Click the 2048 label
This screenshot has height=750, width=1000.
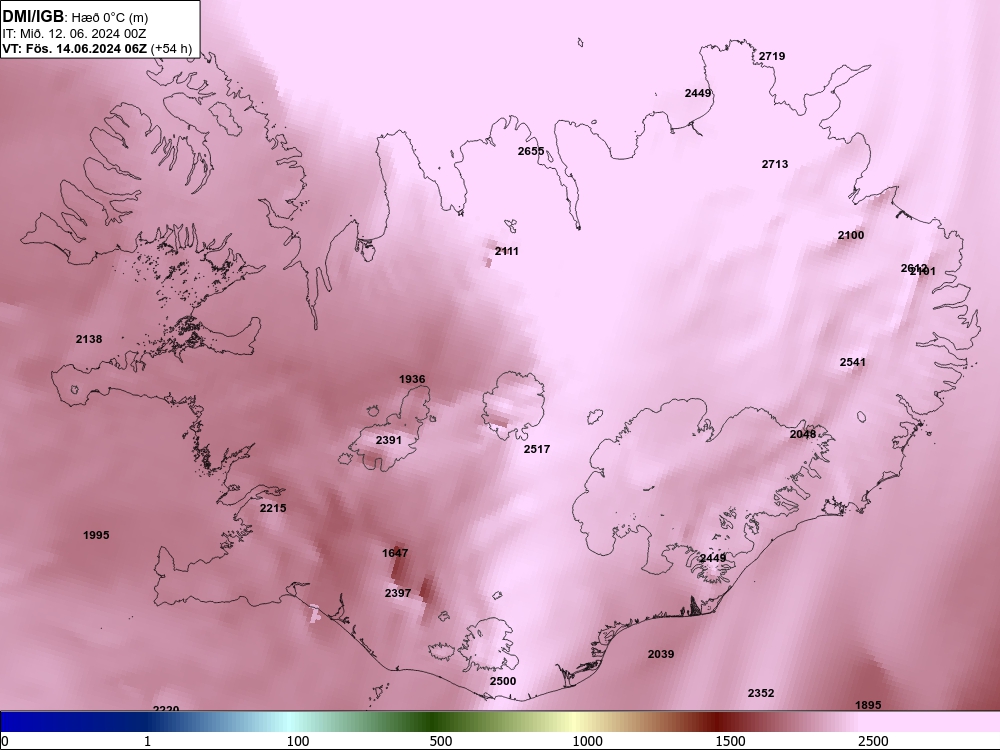[803, 434]
